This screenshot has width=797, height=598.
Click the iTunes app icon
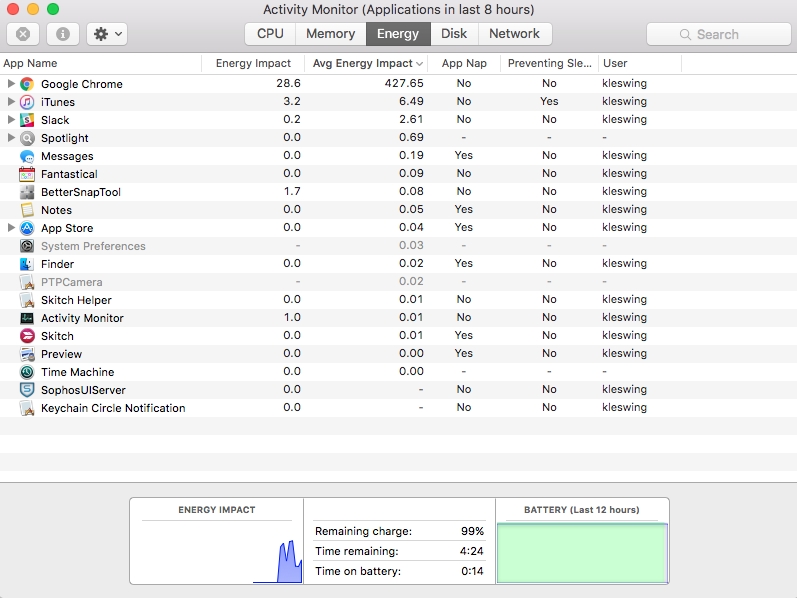pos(27,102)
